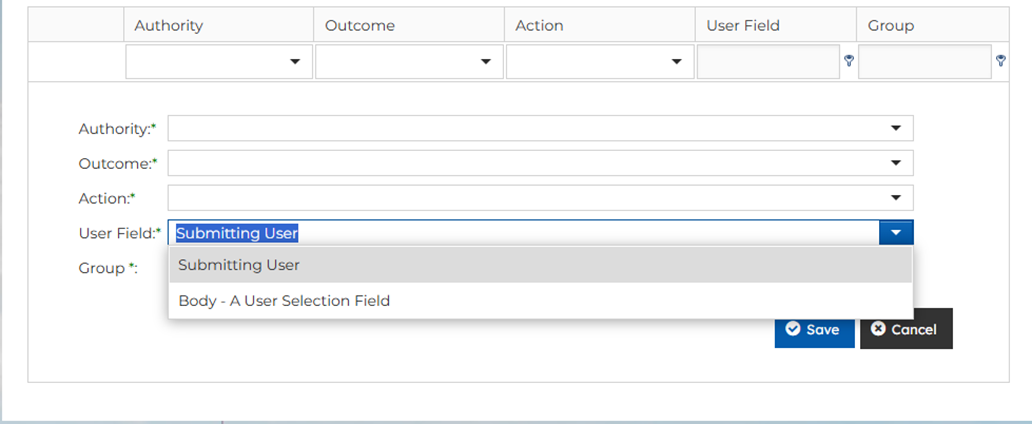This screenshot has width=1032, height=424.
Task: Expand the Action form dropdown
Action: pos(896,198)
